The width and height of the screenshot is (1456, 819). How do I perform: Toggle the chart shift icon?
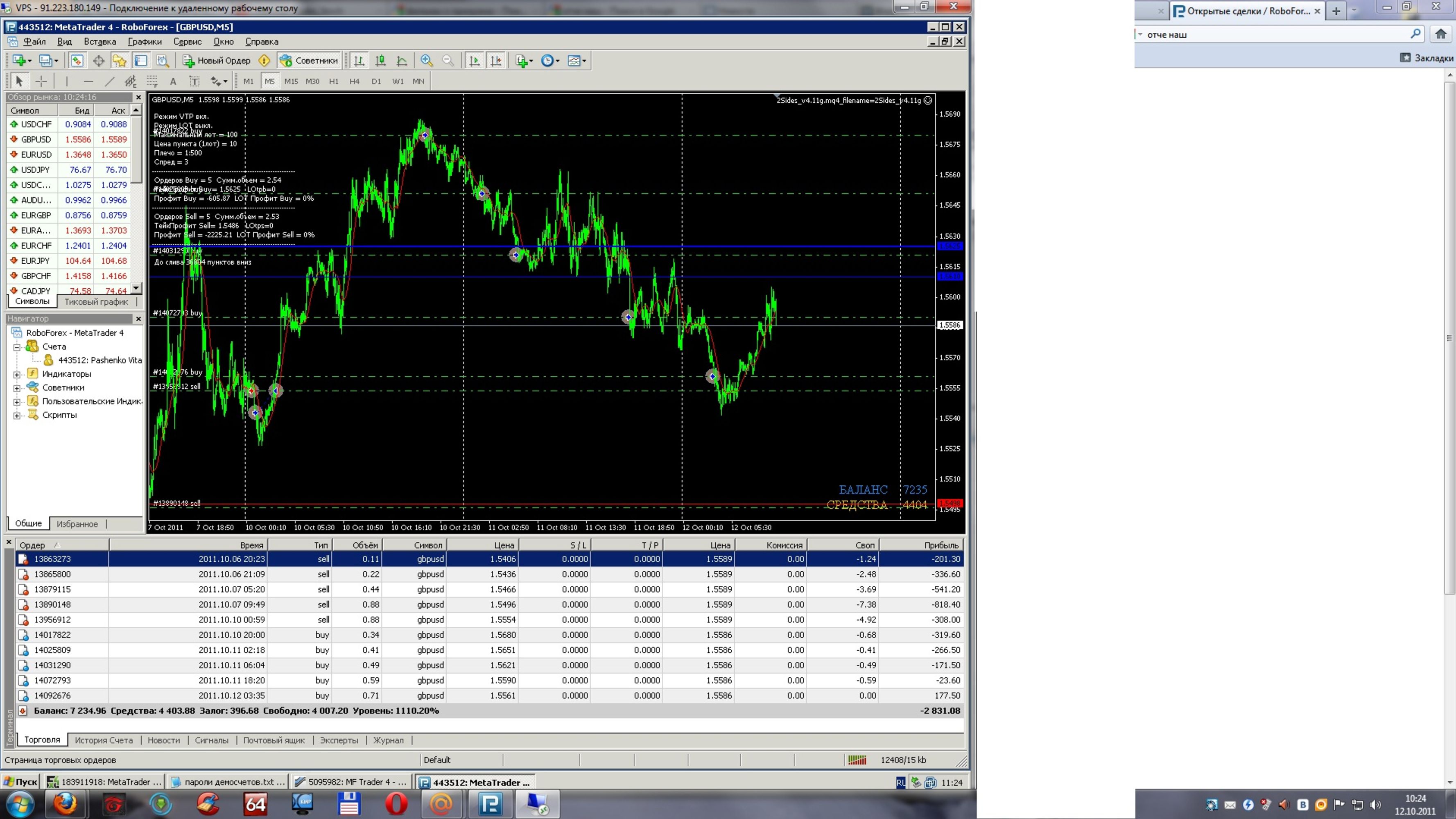(496, 61)
